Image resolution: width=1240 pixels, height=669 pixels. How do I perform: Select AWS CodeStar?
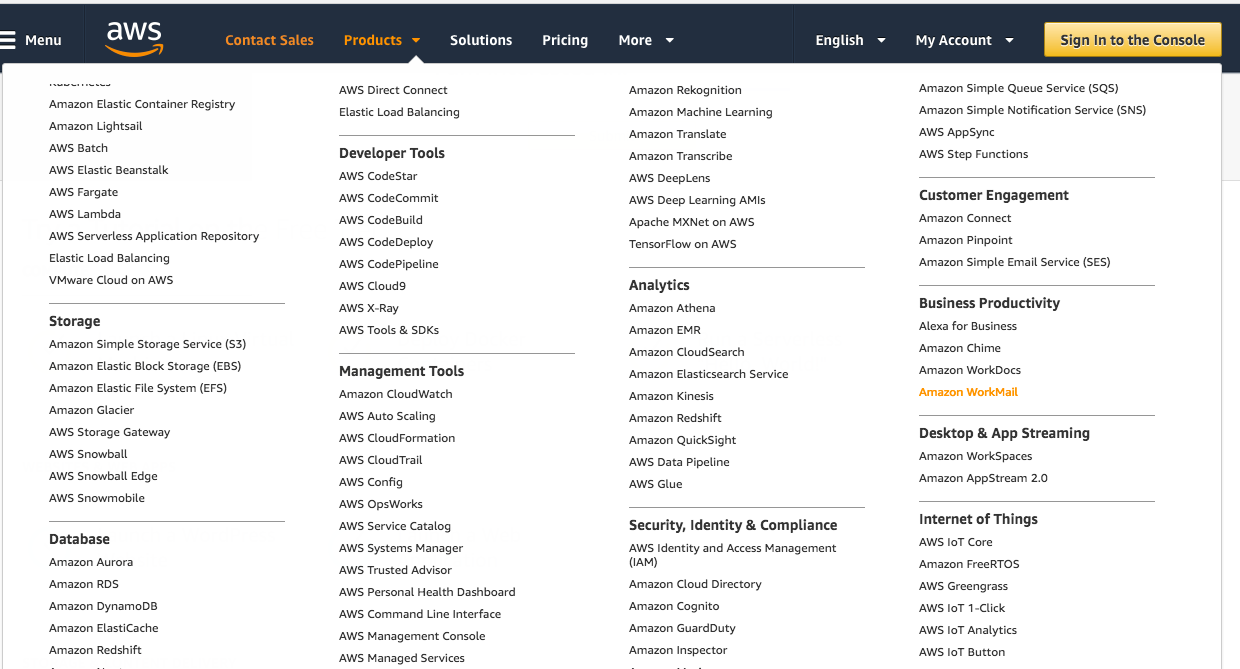click(378, 176)
